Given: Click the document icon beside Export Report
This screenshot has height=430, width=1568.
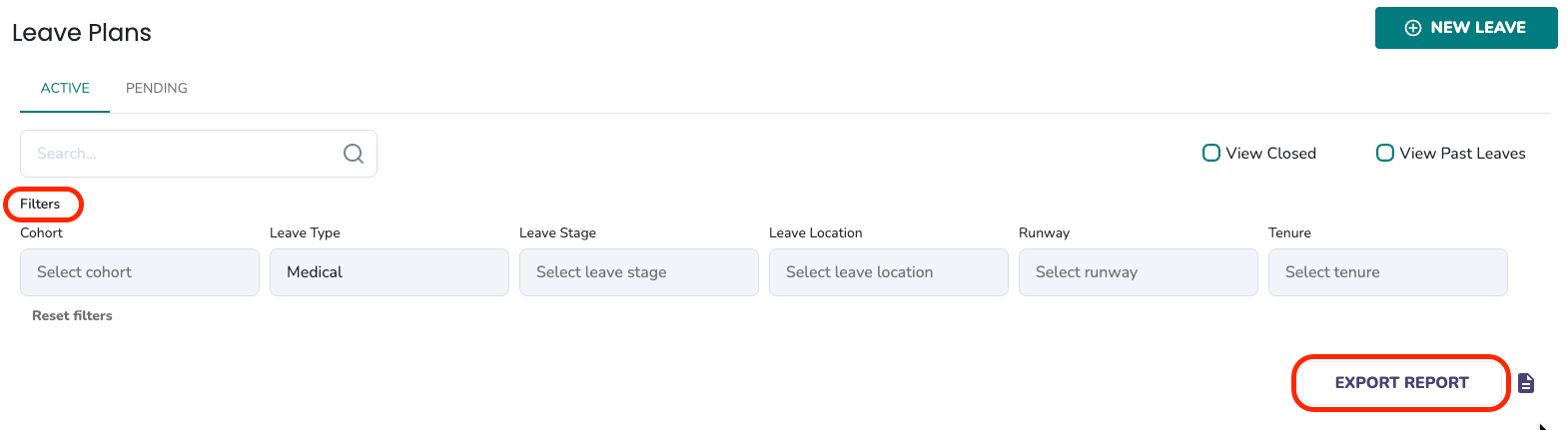Looking at the screenshot, I should coord(1526,383).
